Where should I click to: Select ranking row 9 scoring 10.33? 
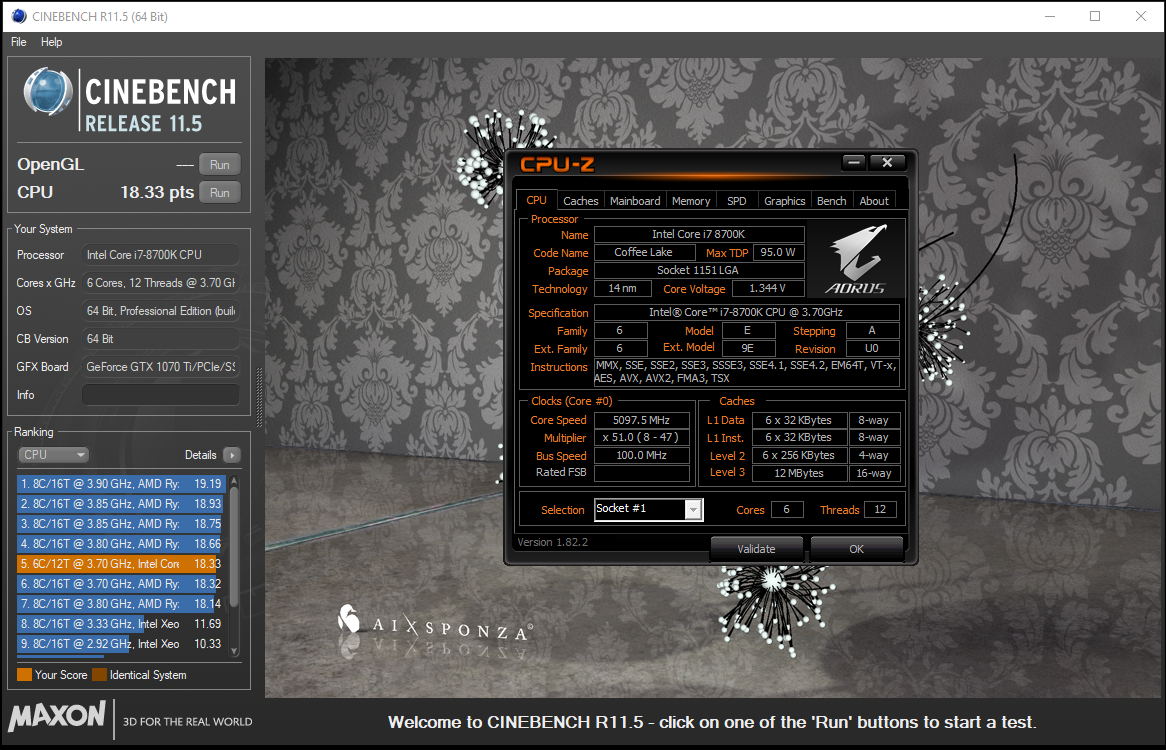[121, 644]
